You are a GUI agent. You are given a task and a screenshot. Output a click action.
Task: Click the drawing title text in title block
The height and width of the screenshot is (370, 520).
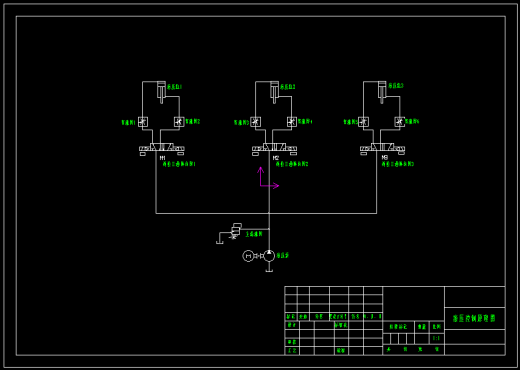coord(474,318)
